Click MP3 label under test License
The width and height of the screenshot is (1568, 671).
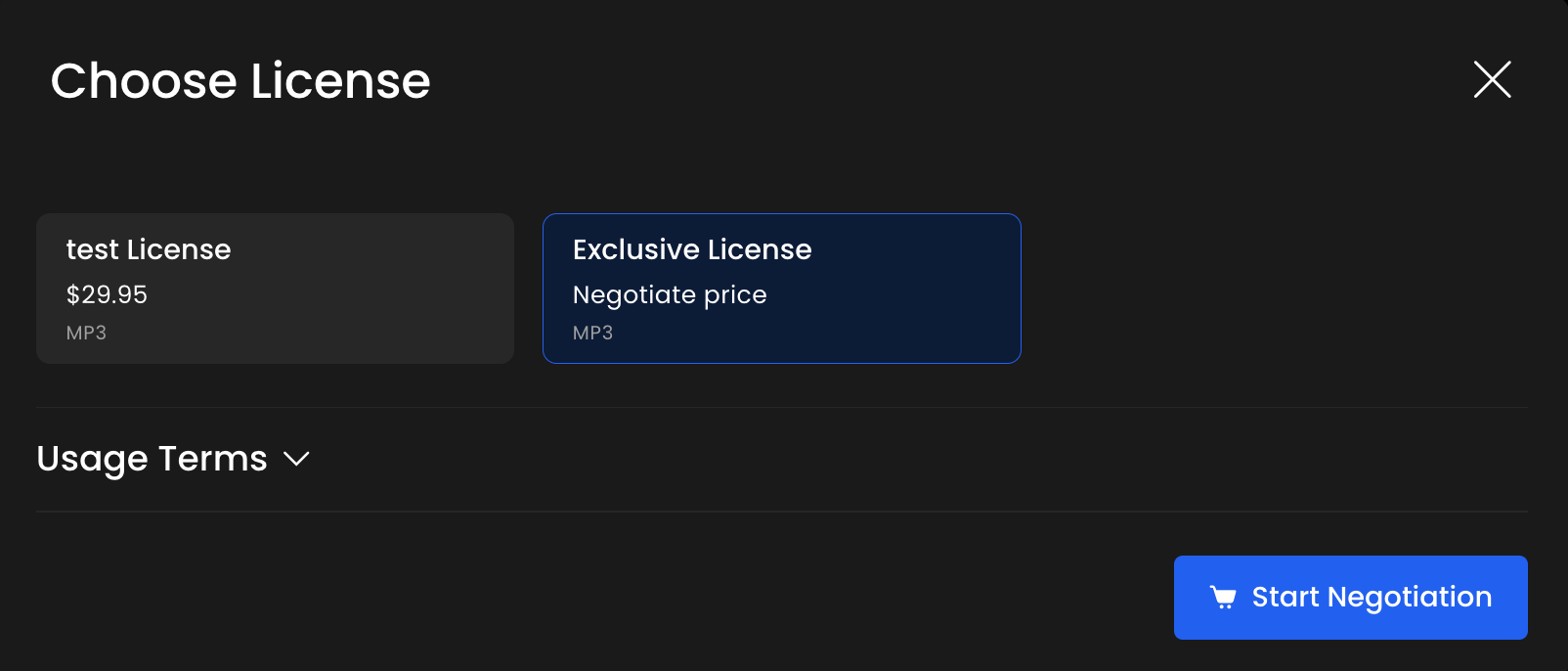[86, 333]
